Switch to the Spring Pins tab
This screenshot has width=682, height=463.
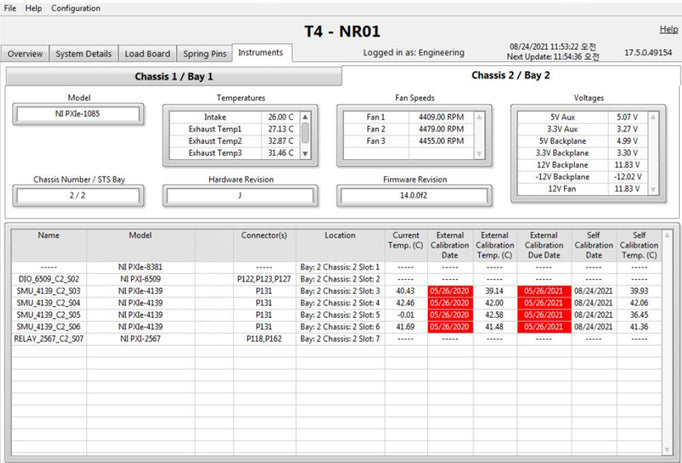[204, 54]
